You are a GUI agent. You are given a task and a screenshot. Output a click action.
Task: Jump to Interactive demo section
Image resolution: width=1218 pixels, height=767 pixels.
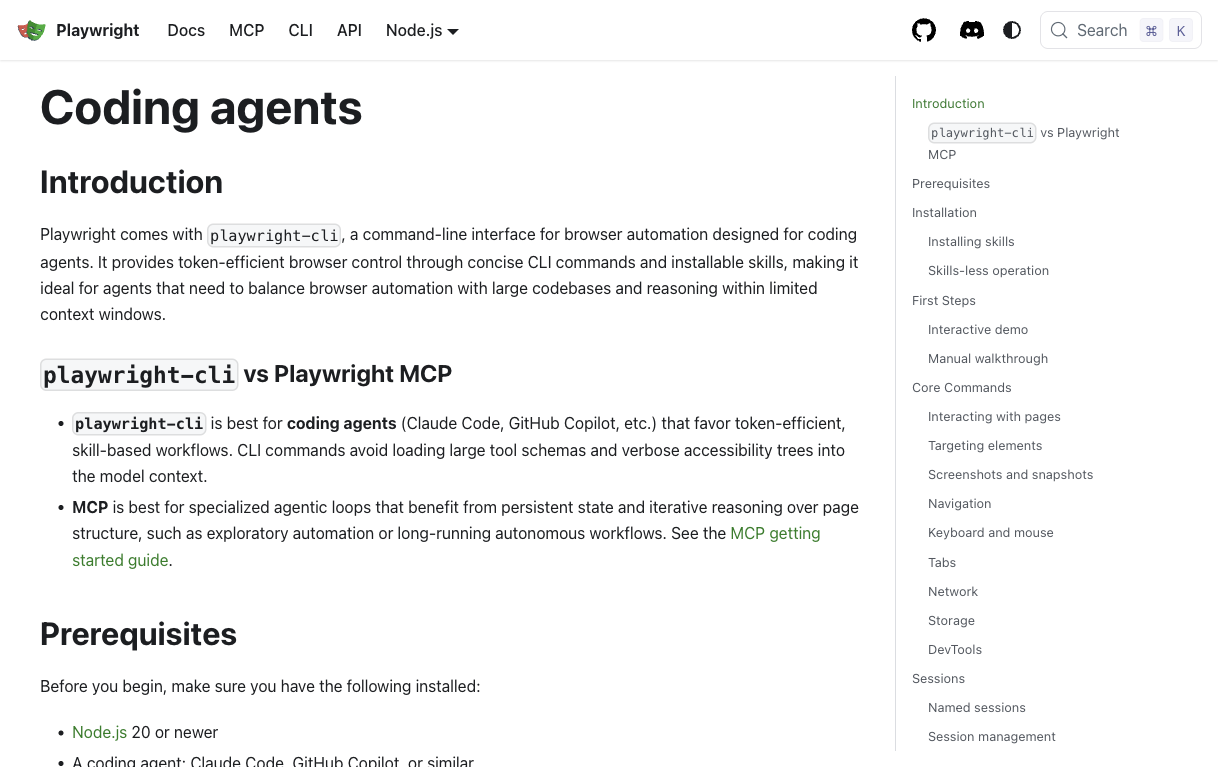[x=978, y=329]
